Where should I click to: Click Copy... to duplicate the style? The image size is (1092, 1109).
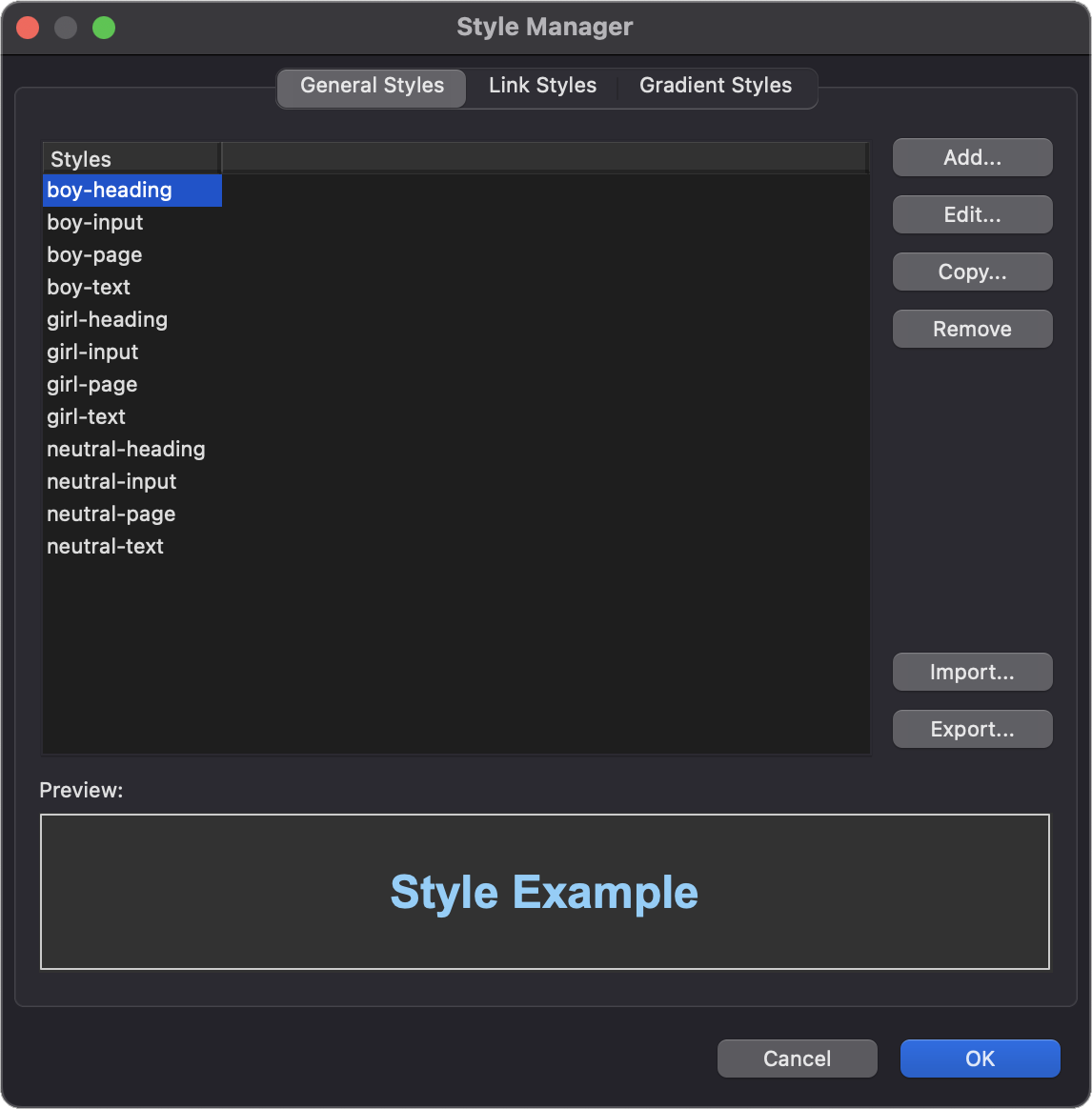pos(972,272)
